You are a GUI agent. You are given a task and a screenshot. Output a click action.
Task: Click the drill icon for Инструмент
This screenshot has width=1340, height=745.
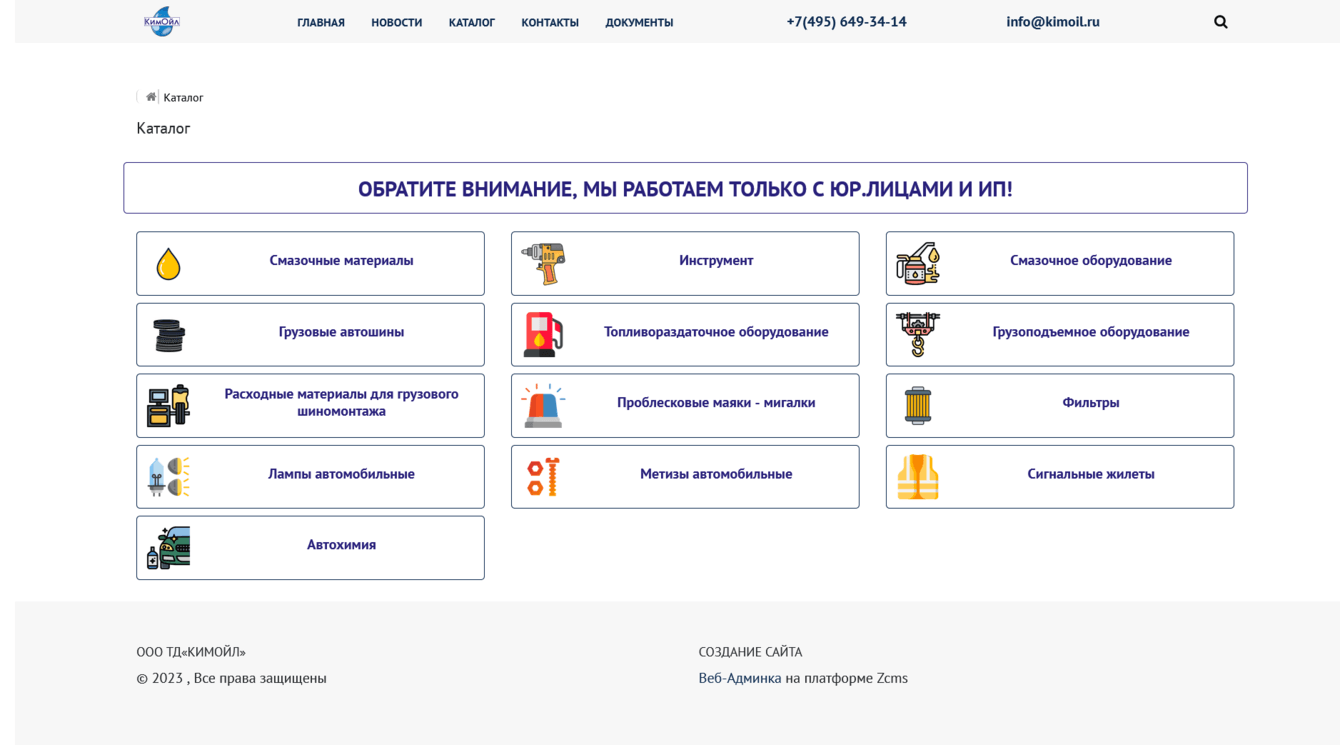544,264
